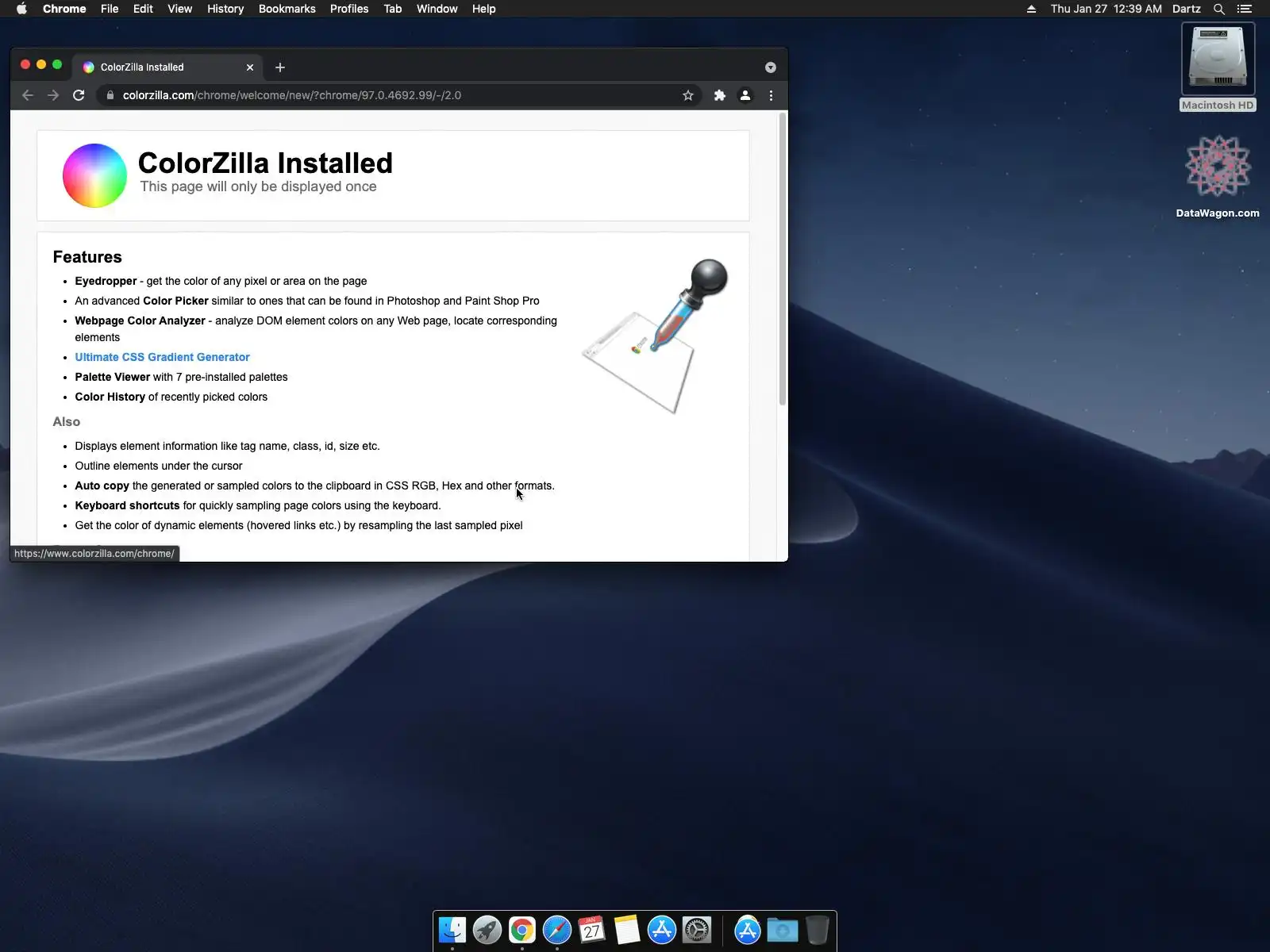Open the Edit menu

coord(143,9)
